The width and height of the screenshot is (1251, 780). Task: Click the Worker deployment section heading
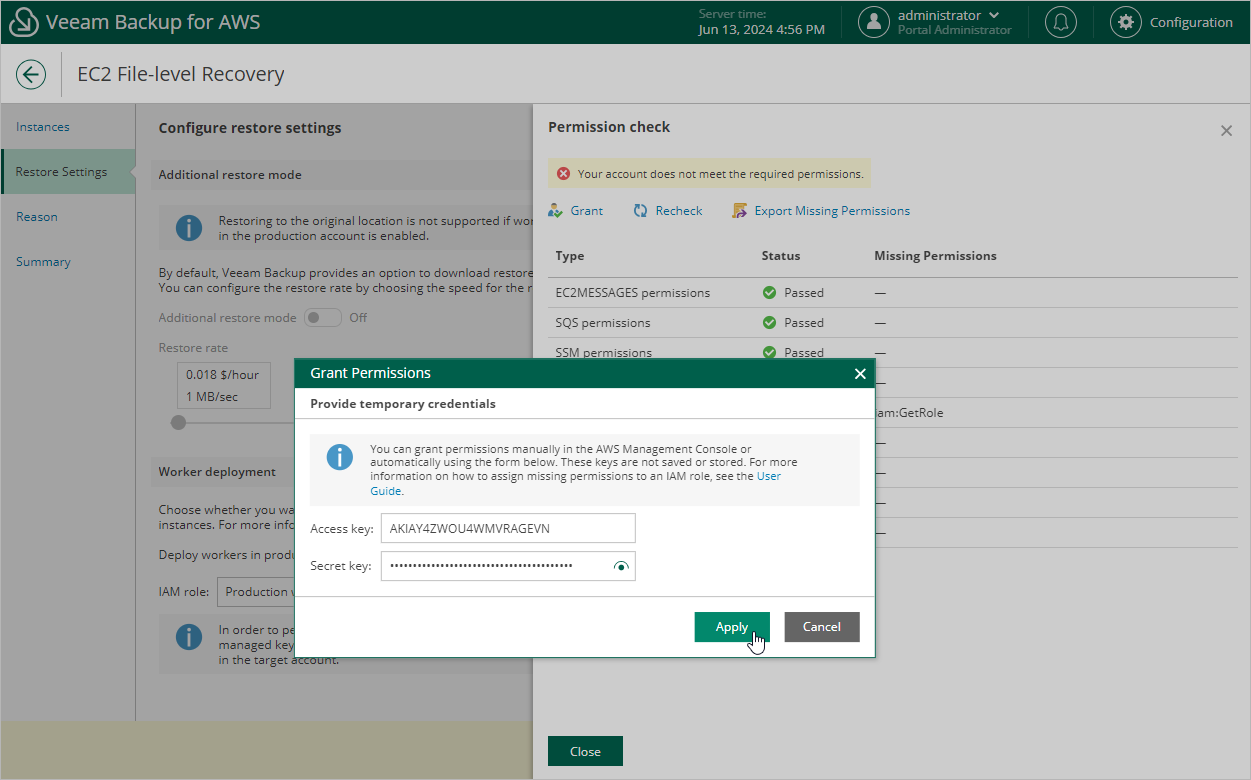pos(217,472)
